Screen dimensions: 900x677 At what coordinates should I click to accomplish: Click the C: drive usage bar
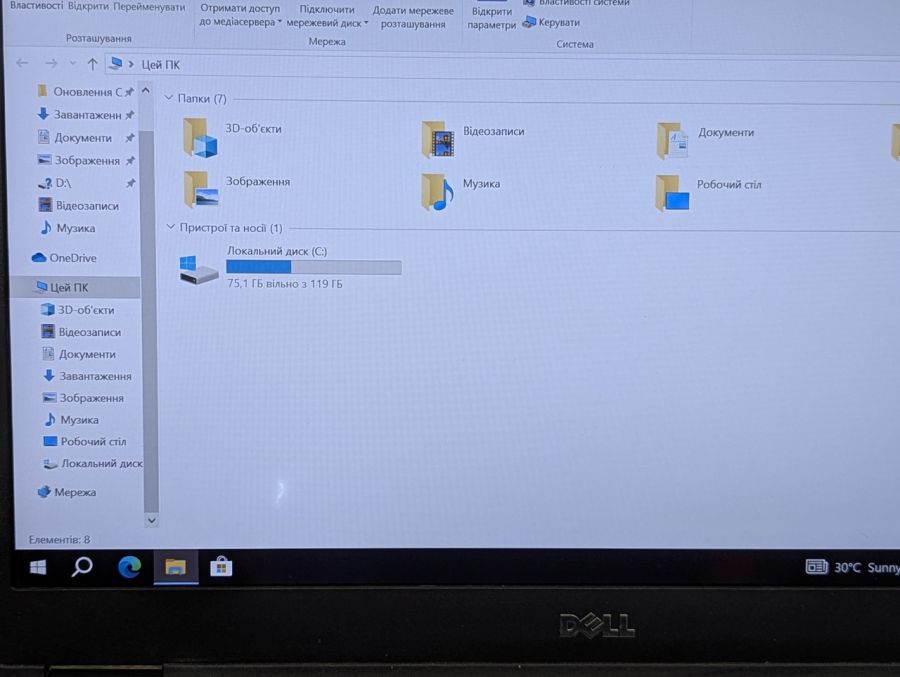click(x=313, y=267)
